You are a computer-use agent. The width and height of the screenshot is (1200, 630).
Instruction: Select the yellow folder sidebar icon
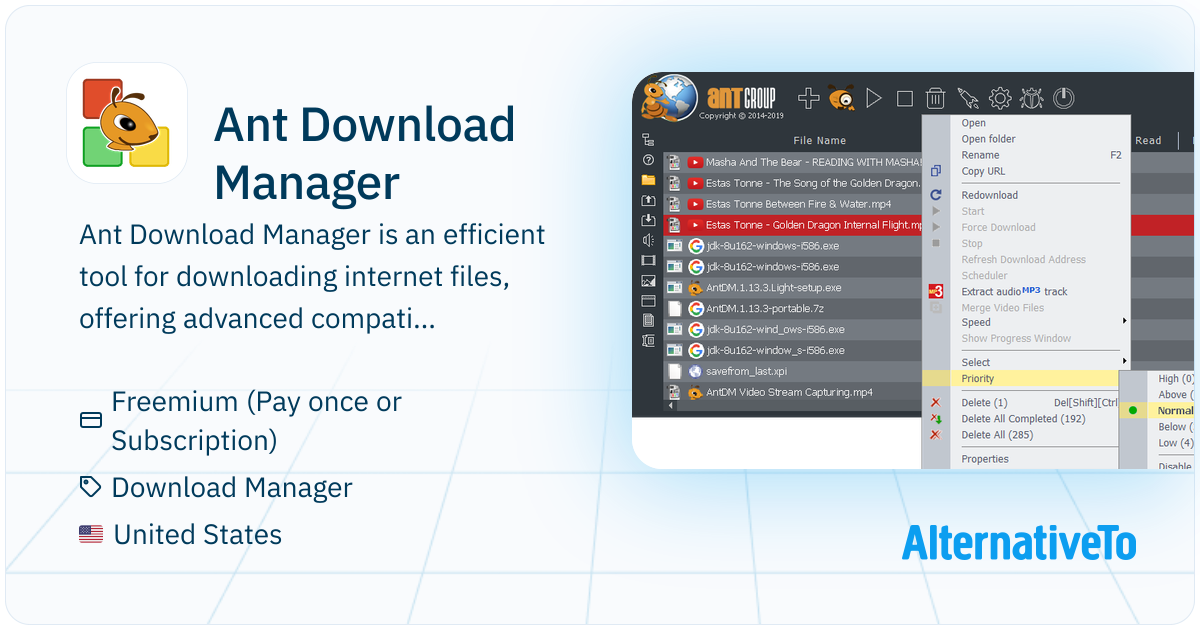coord(648,180)
